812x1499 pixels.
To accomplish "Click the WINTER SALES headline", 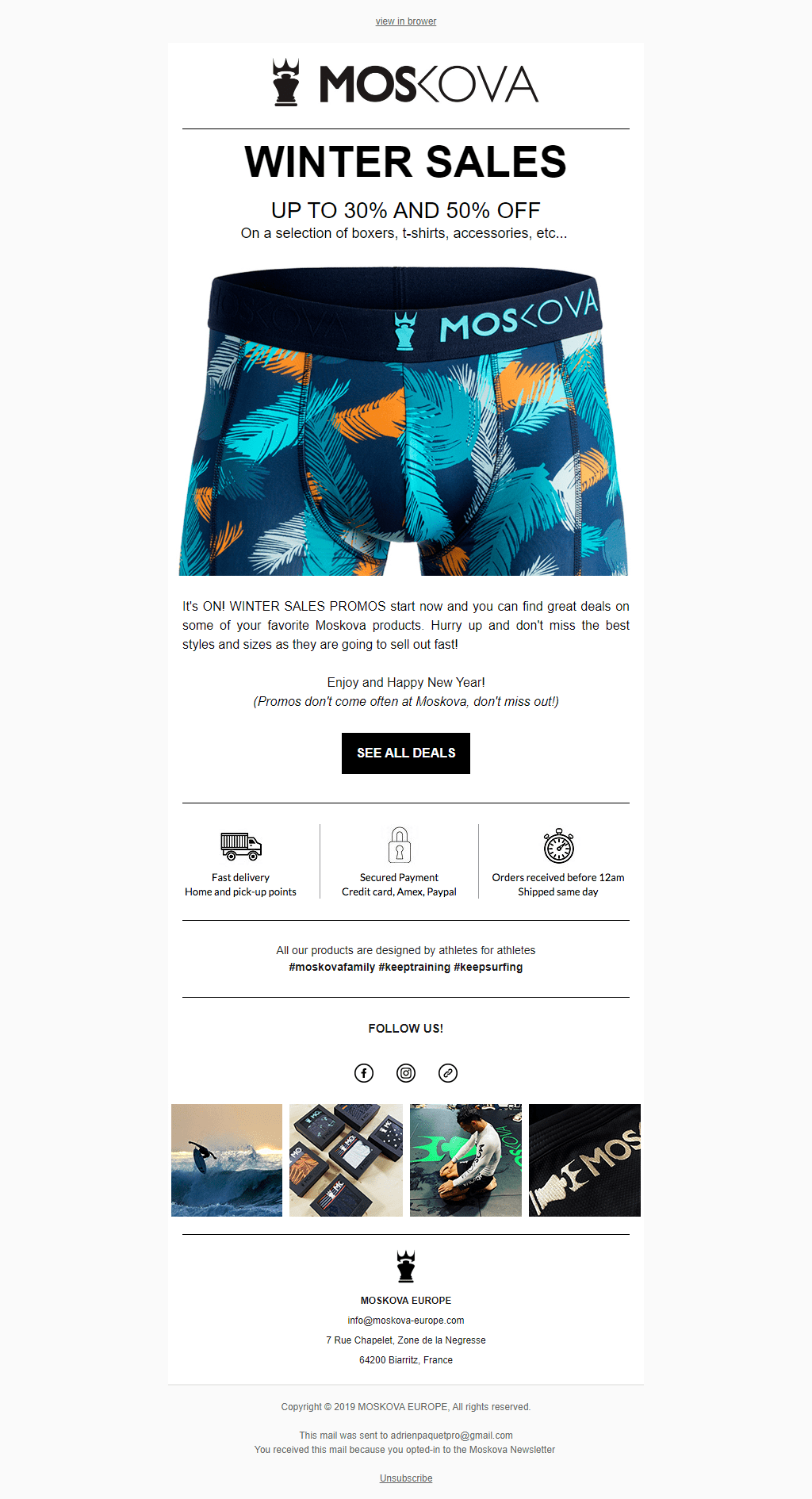I will [x=406, y=162].
